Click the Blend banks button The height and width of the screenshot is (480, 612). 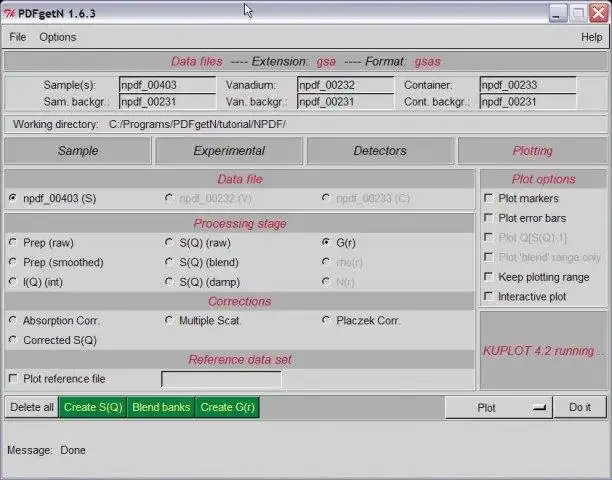click(161, 407)
